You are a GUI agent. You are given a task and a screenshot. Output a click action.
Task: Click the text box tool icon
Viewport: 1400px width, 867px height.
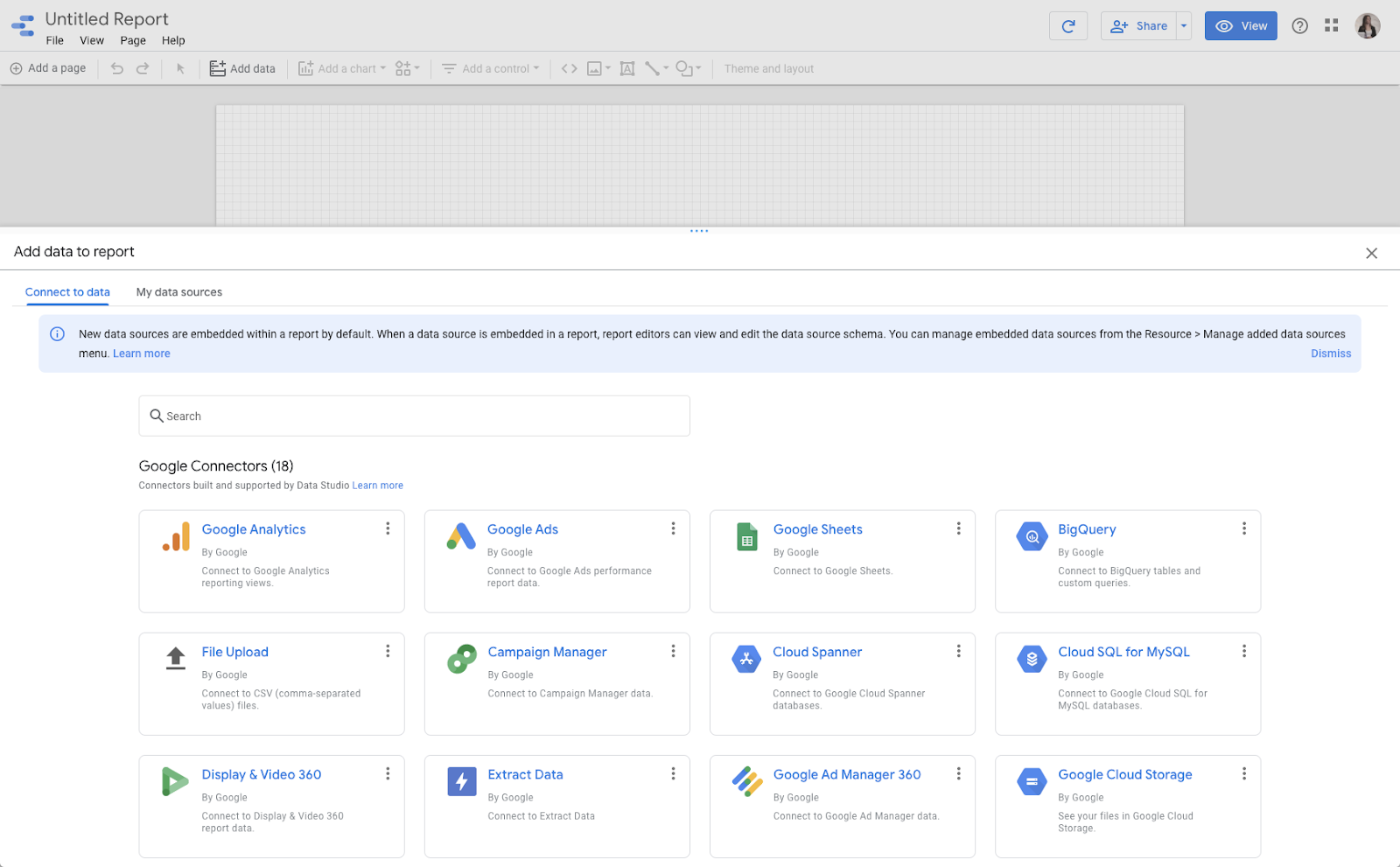click(627, 68)
